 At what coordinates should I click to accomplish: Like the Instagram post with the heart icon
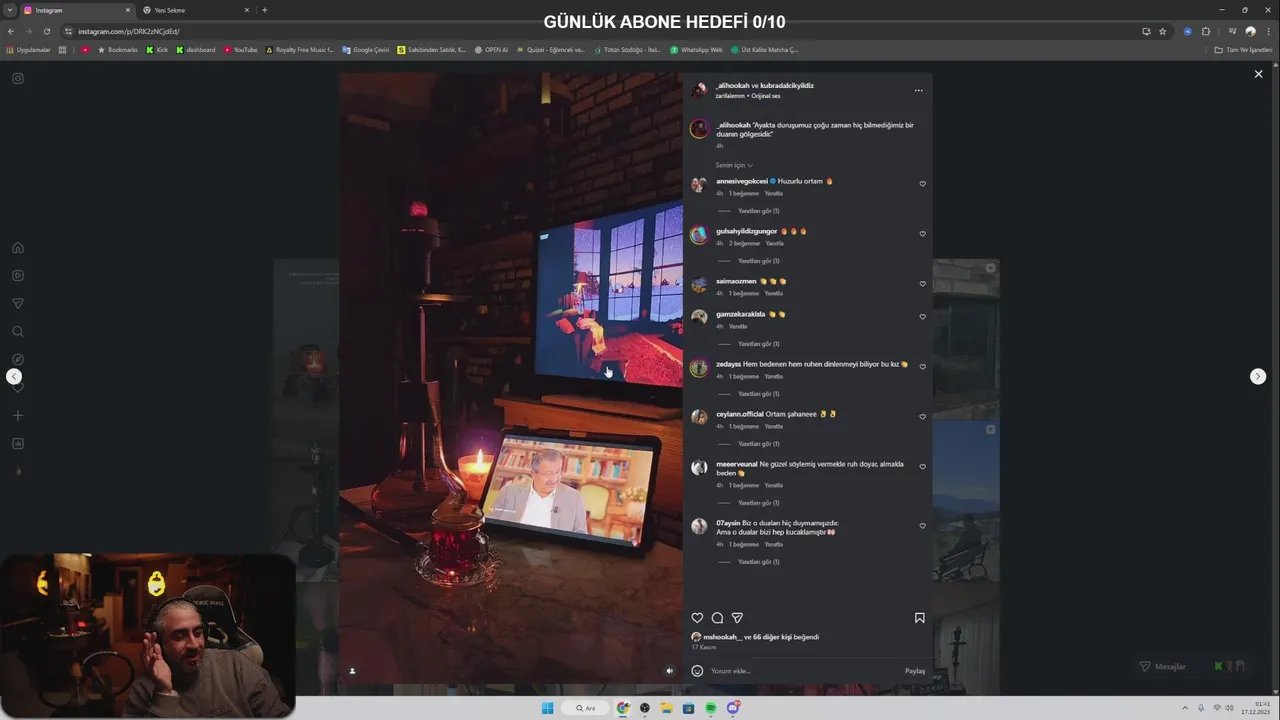tap(697, 618)
